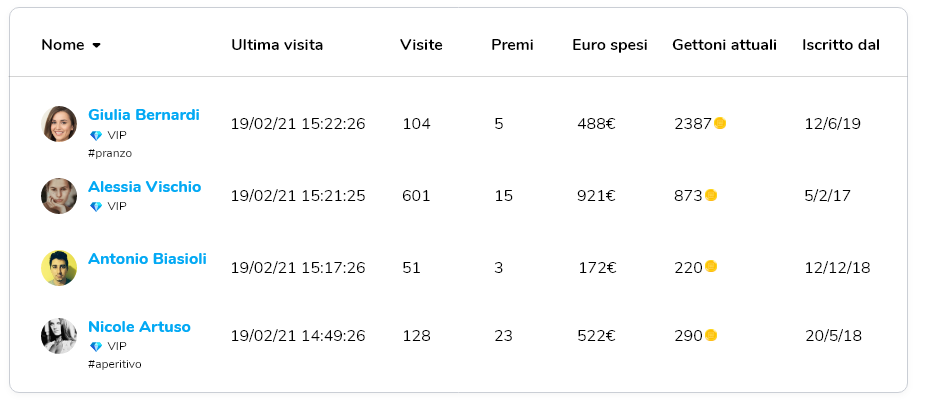Sort by Euro spesi column header

[x=609, y=45]
